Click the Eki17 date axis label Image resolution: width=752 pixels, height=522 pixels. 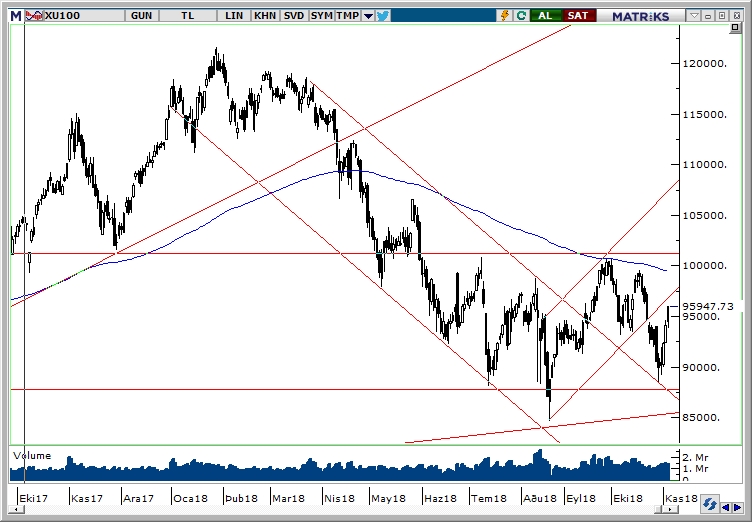[x=34, y=498]
